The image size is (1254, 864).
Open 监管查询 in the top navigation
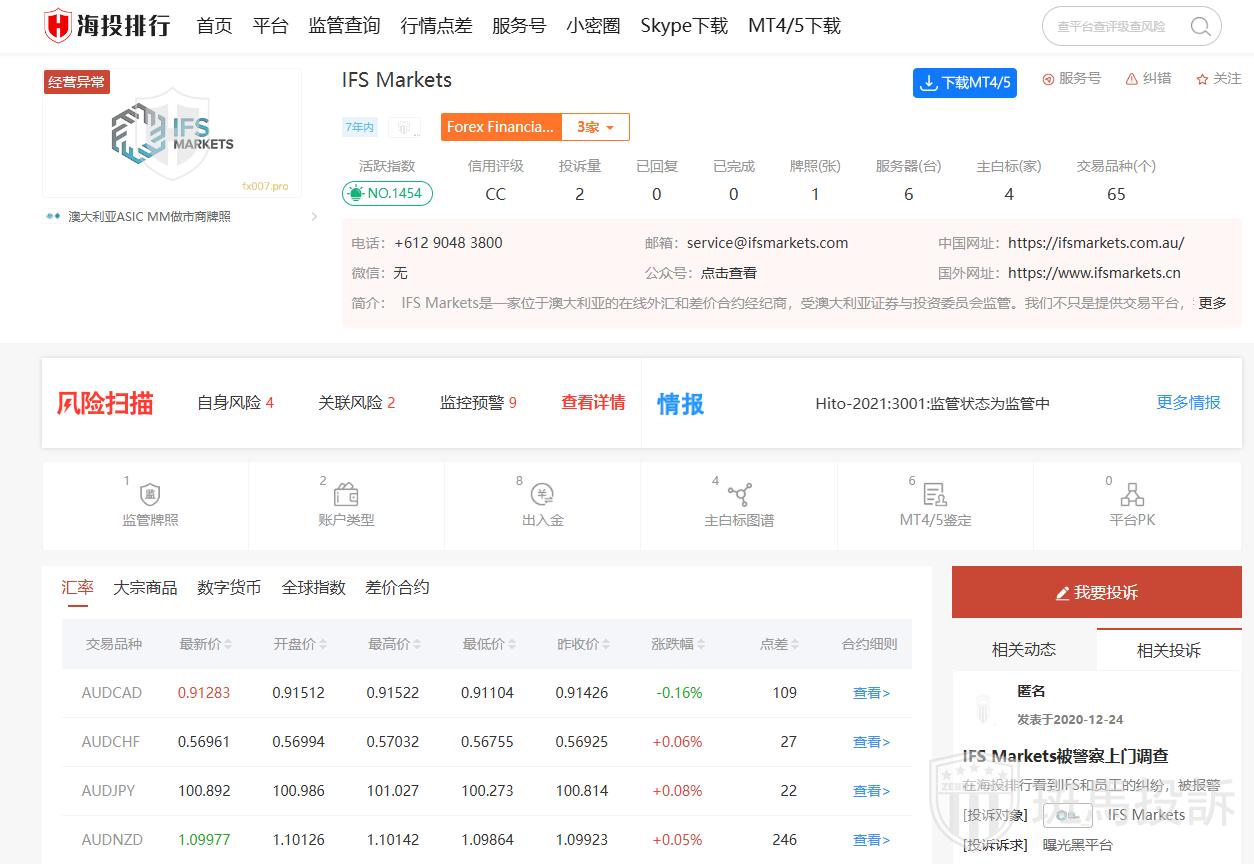(344, 26)
